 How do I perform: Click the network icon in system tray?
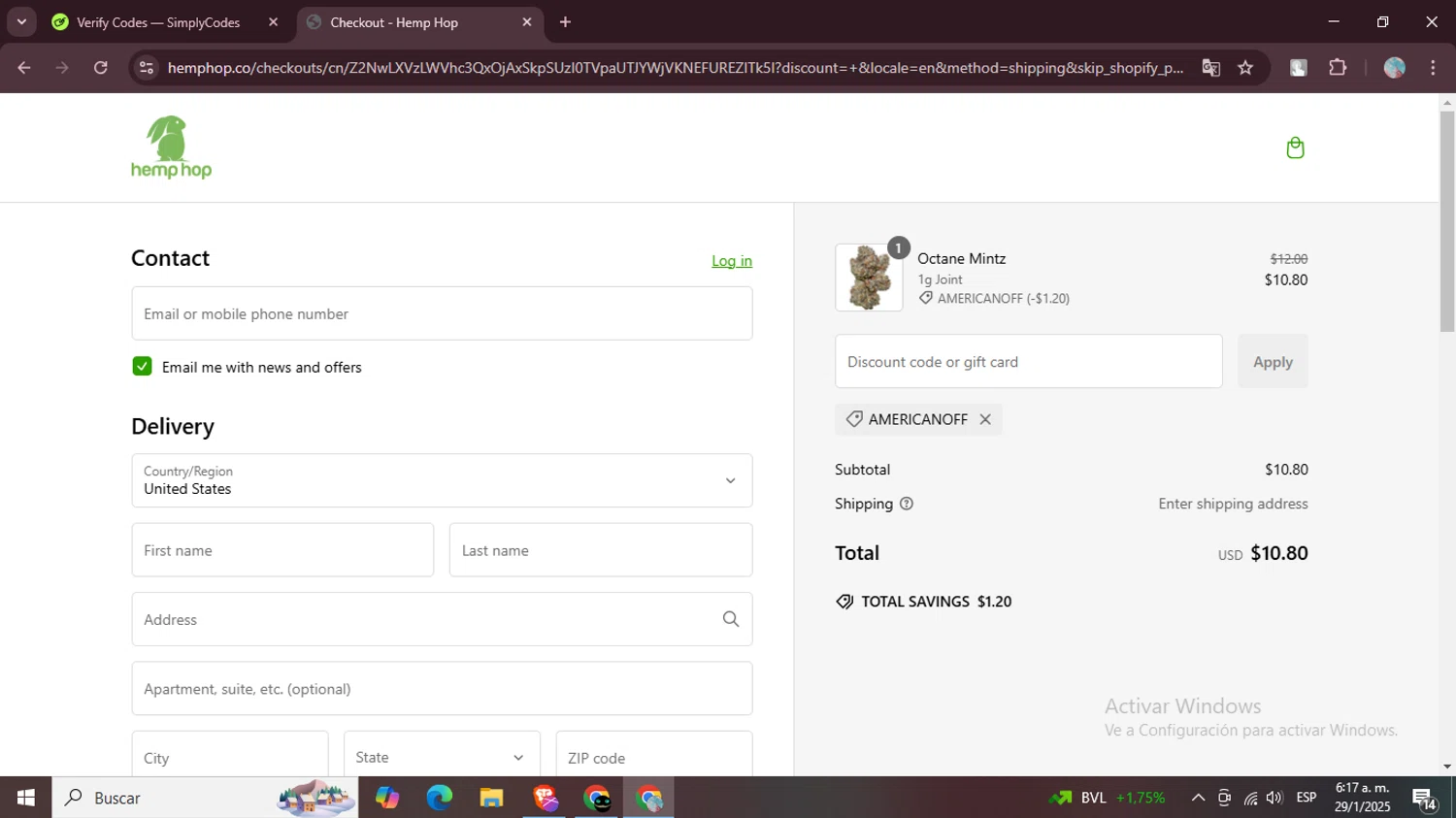click(x=1250, y=798)
